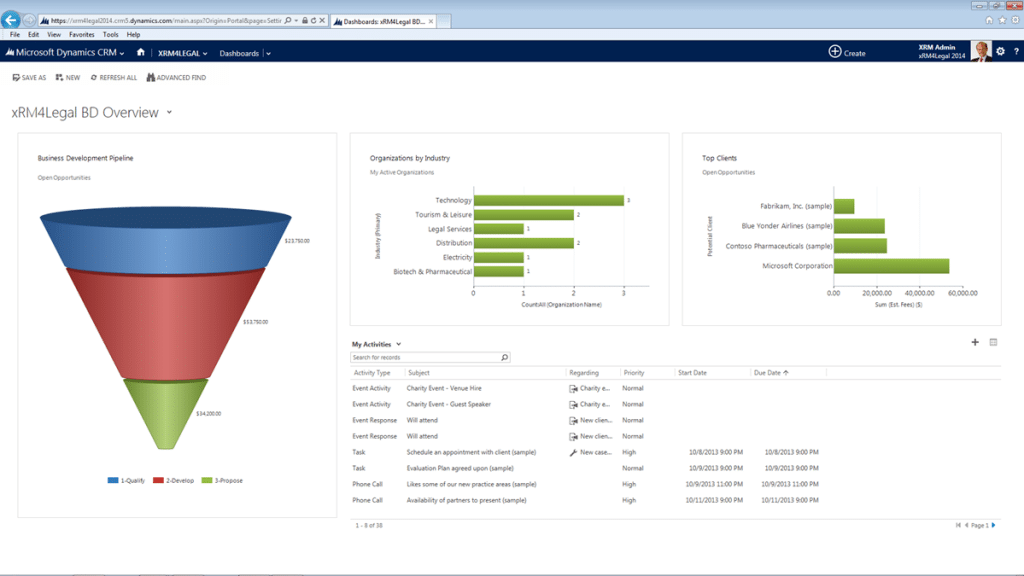
Task: Open the browser favorites star icon
Action: [1002, 20]
